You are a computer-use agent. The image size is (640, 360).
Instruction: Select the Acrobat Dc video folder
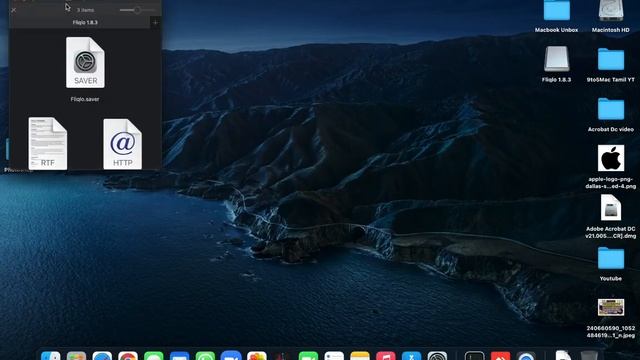(x=611, y=109)
